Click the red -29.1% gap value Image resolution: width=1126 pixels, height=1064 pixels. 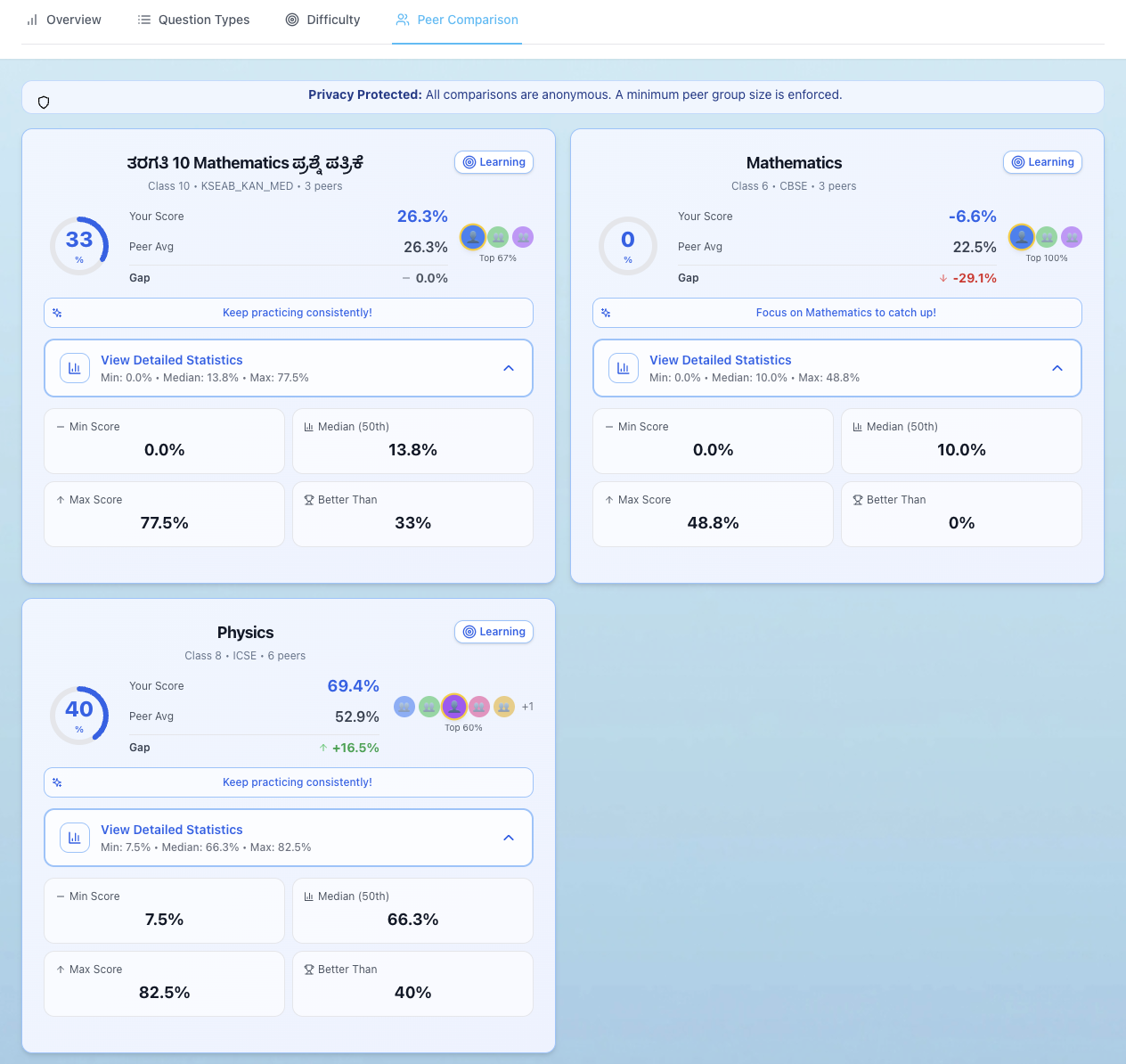(975, 278)
